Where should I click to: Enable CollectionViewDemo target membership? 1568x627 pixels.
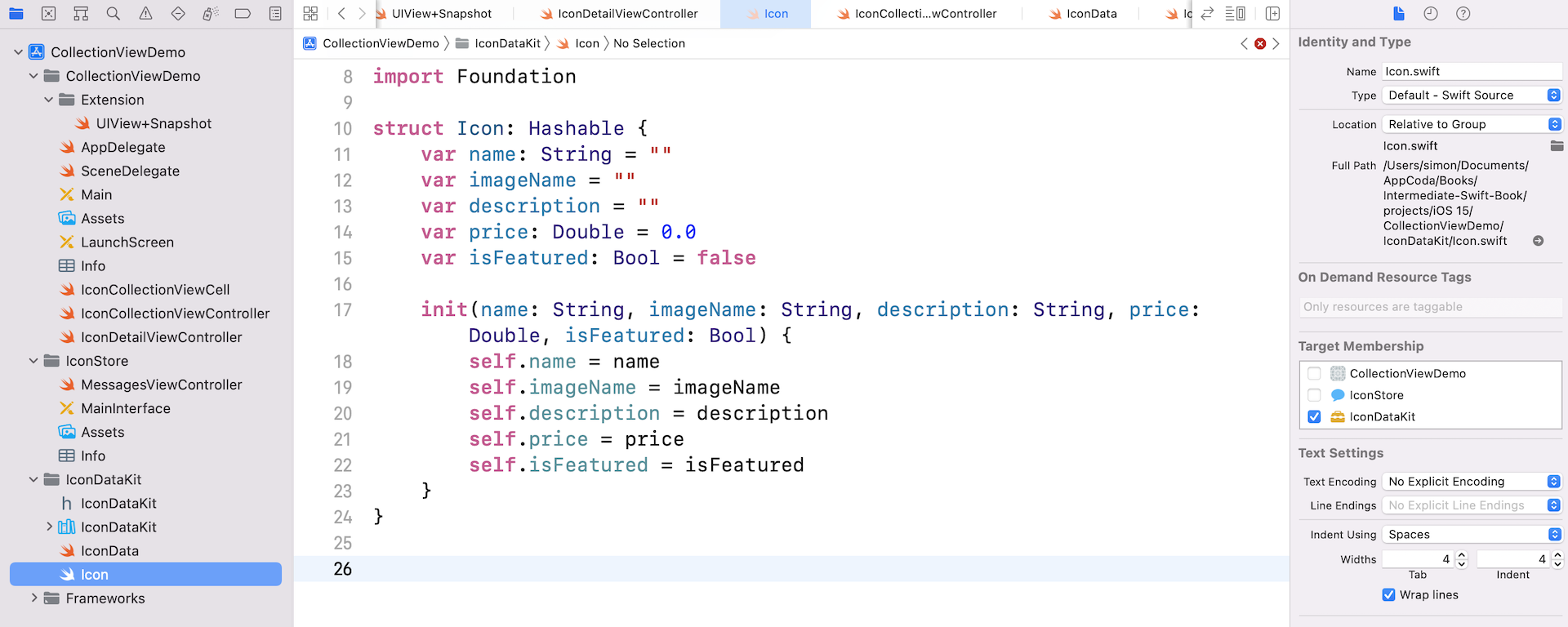pyautogui.click(x=1314, y=374)
